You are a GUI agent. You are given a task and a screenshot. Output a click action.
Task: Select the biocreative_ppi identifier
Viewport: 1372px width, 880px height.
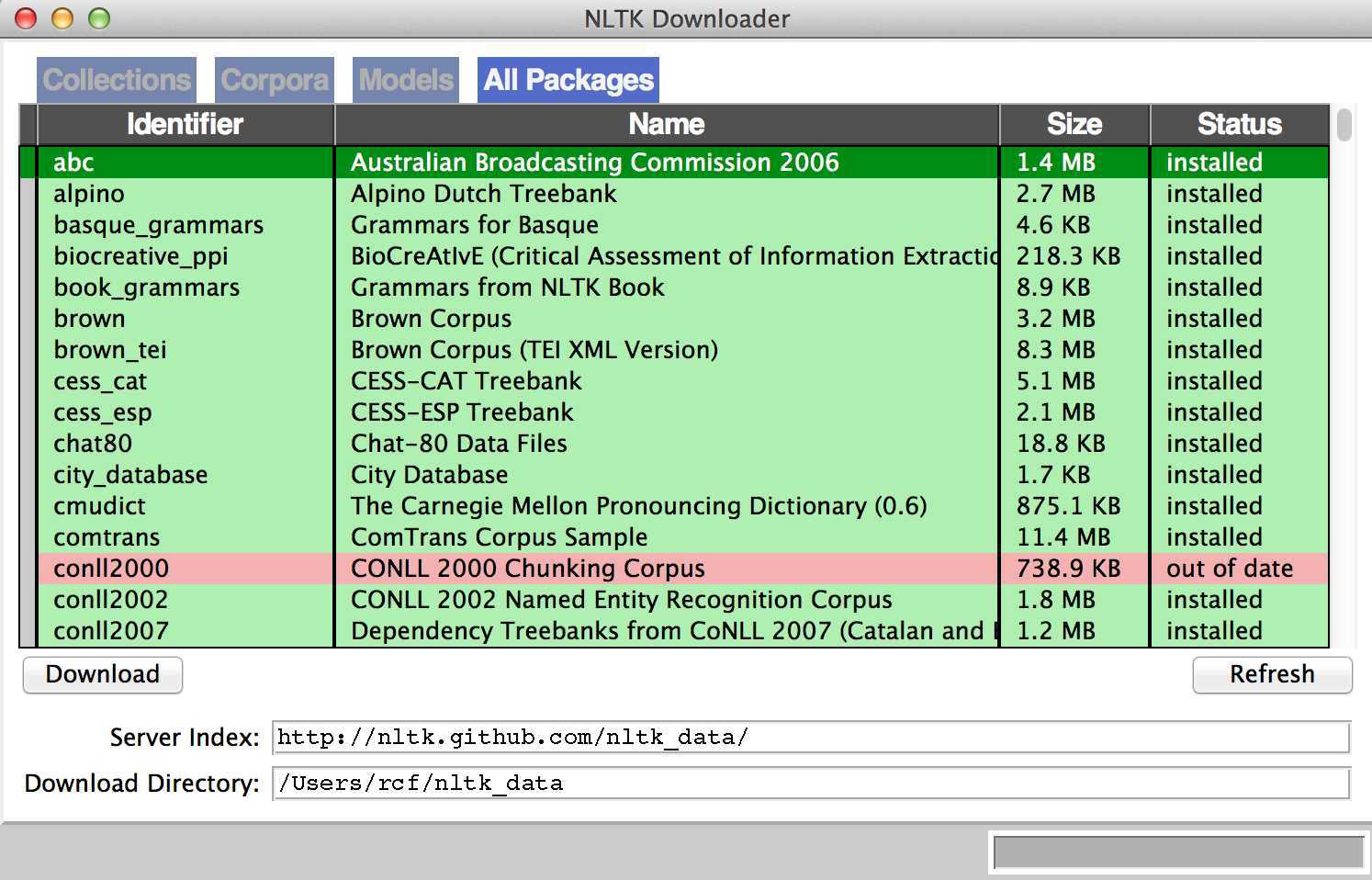click(141, 256)
